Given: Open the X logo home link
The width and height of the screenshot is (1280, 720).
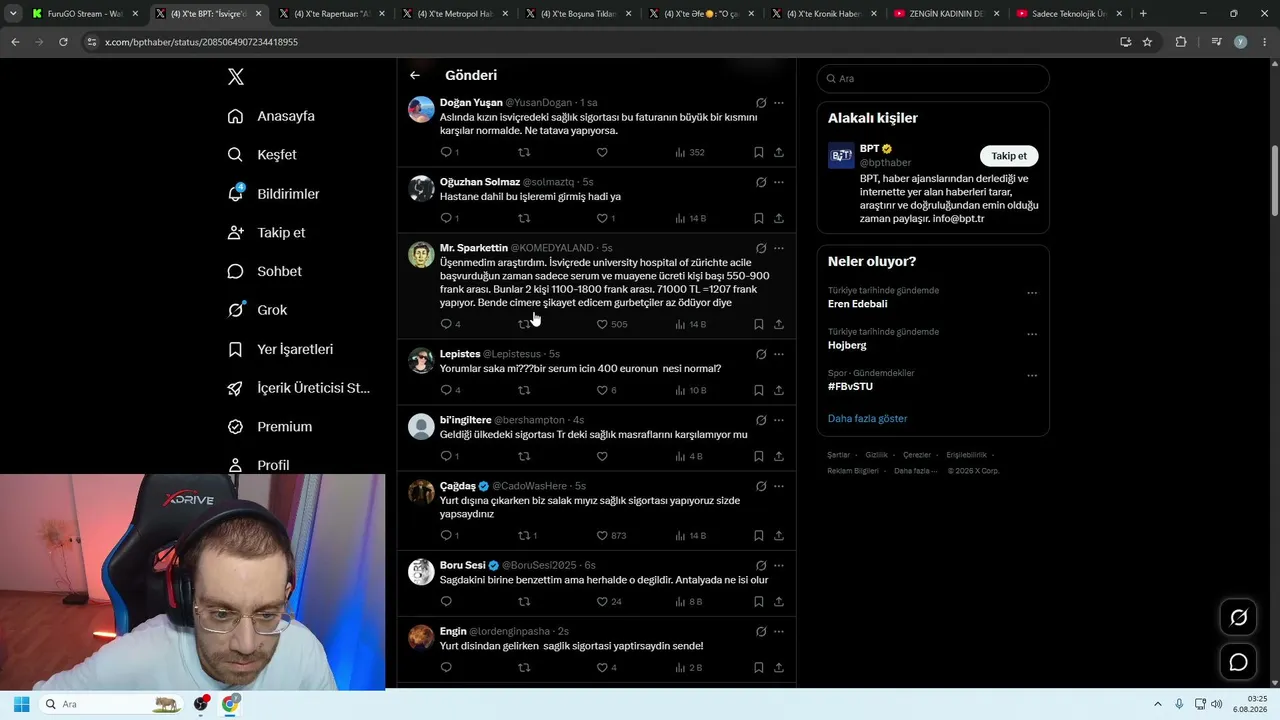Looking at the screenshot, I should click(x=235, y=77).
